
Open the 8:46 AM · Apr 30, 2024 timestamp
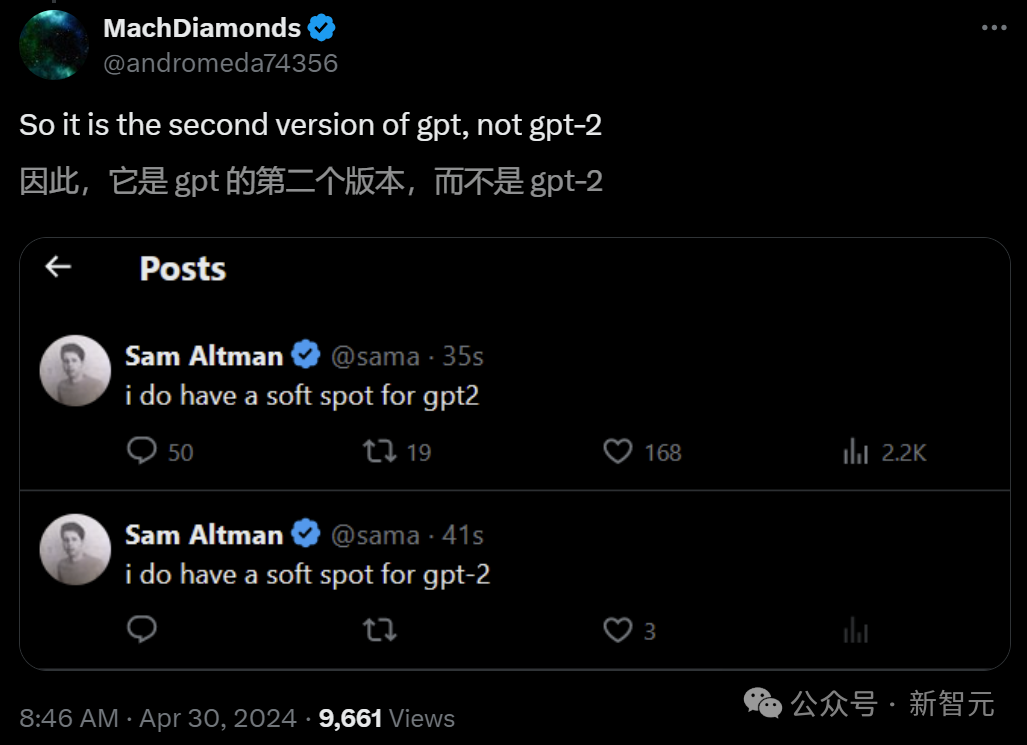click(x=158, y=718)
